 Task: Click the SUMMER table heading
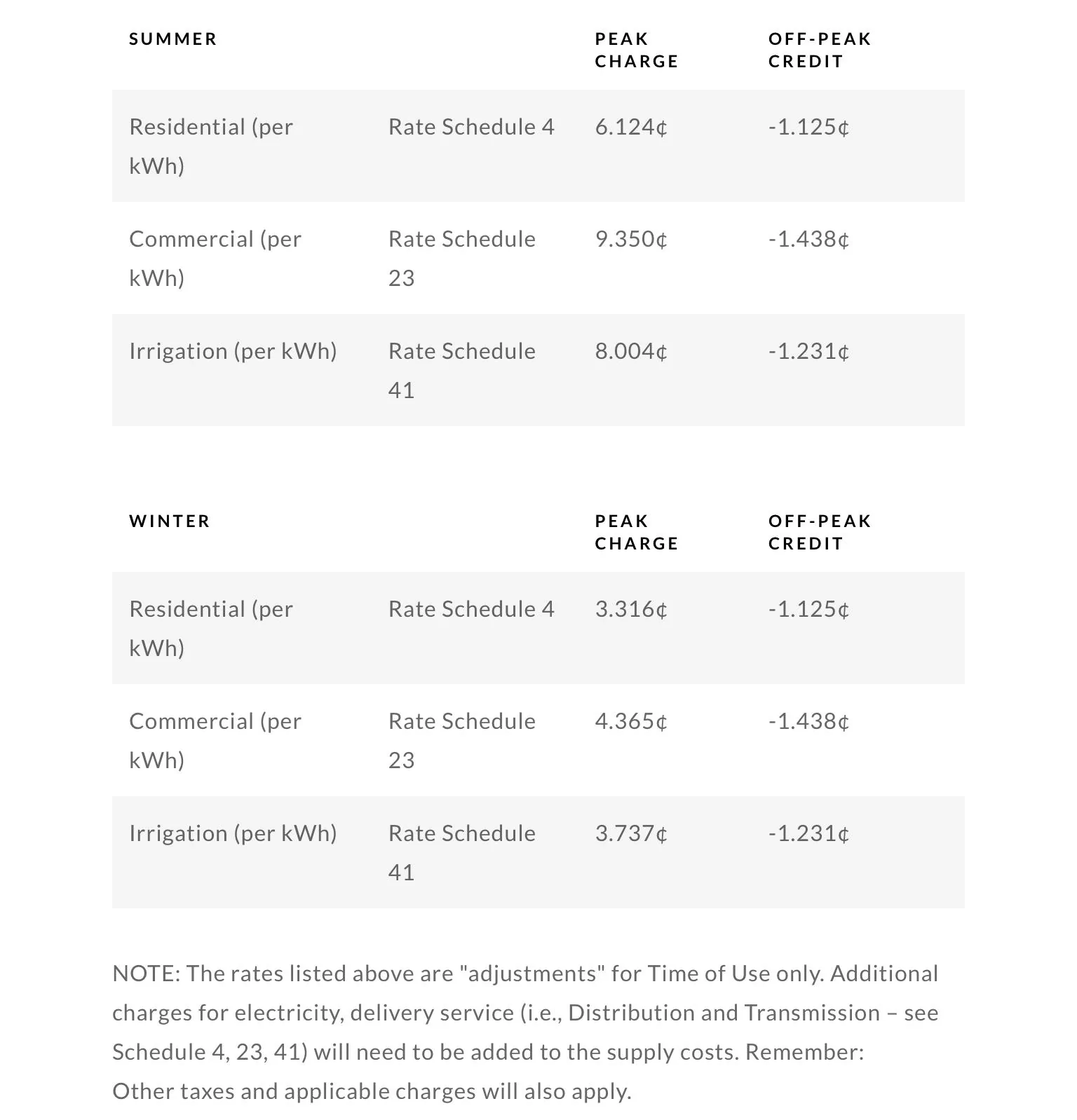pyautogui.click(x=172, y=39)
